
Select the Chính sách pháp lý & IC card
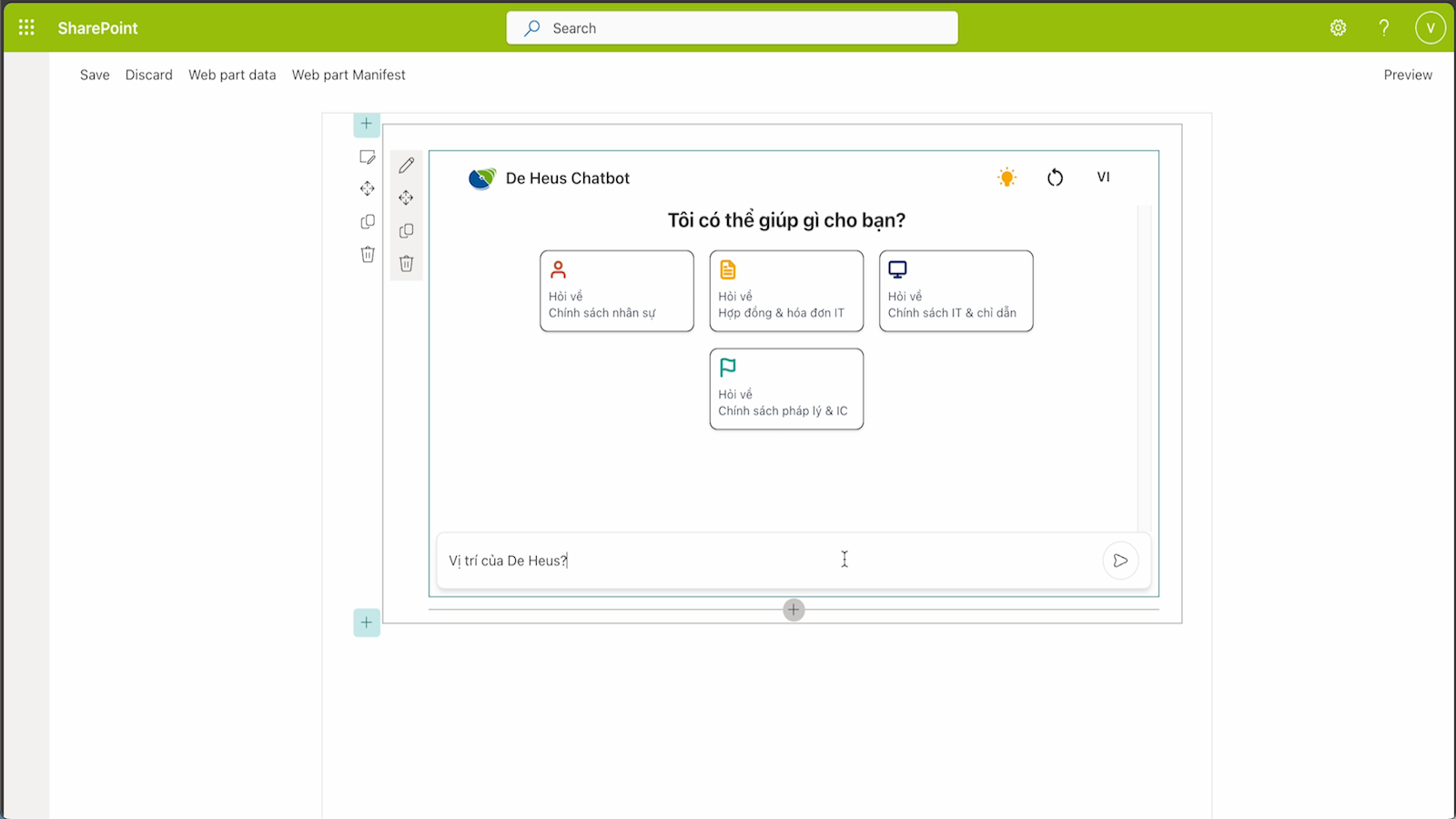[x=786, y=389]
